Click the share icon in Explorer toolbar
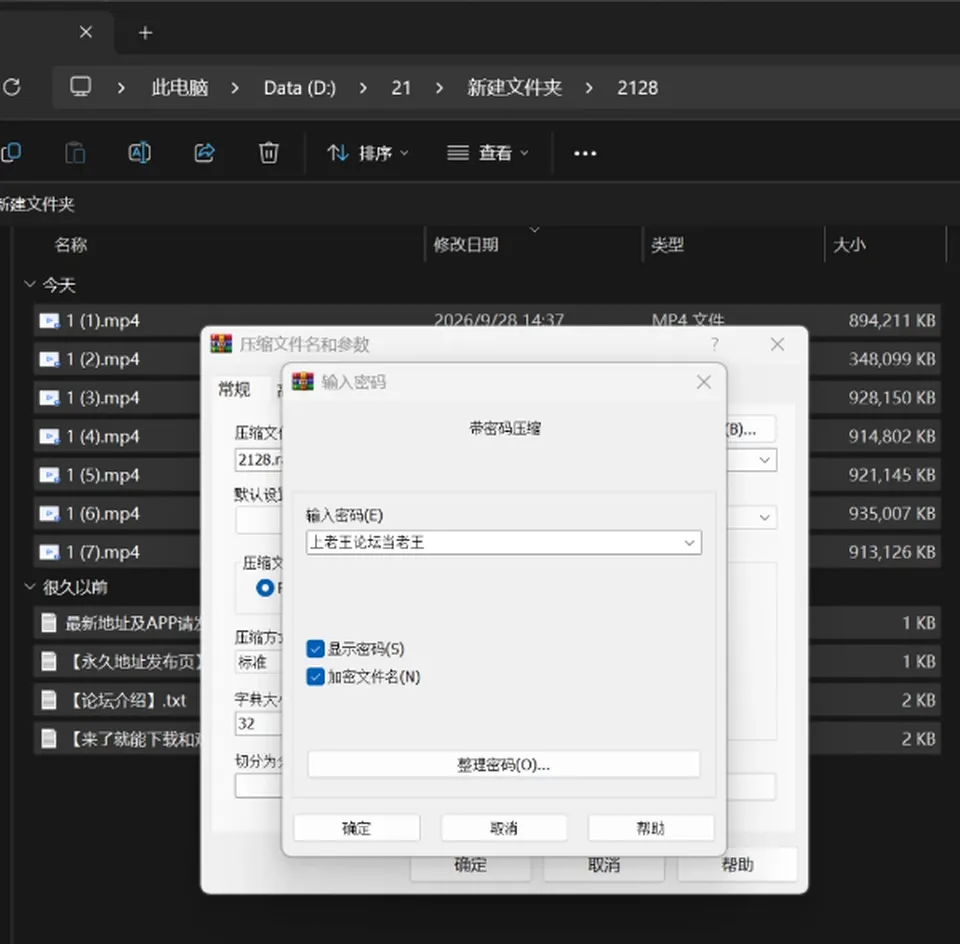960x944 pixels. pos(204,152)
